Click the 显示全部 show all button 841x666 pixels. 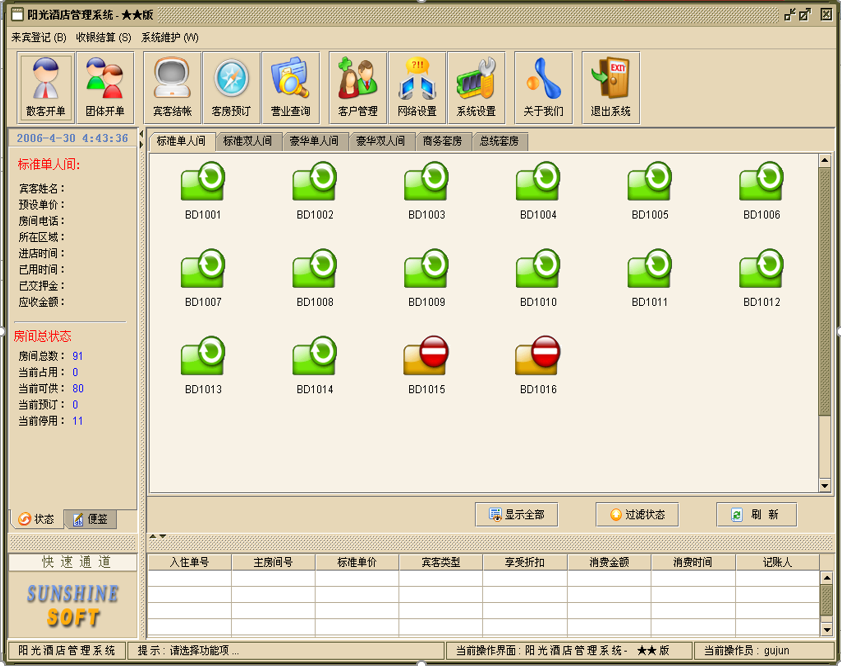point(517,515)
